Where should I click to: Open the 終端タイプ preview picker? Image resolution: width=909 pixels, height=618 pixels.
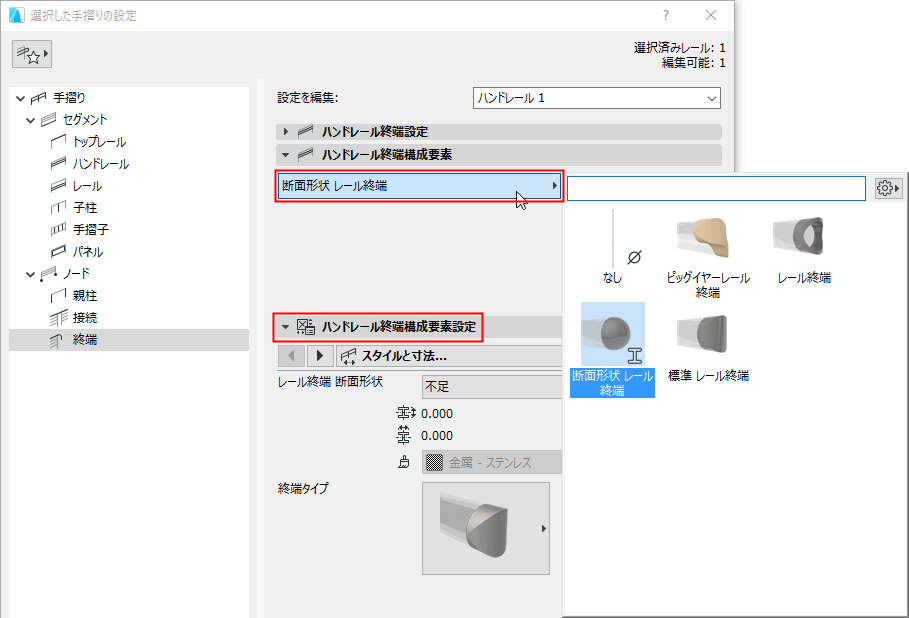[x=486, y=528]
